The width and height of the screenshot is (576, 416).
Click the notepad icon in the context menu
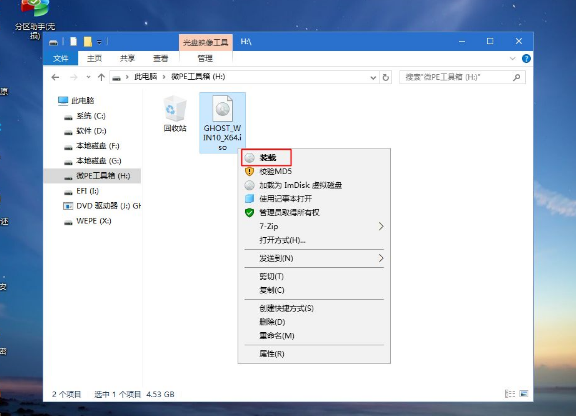click(249, 199)
